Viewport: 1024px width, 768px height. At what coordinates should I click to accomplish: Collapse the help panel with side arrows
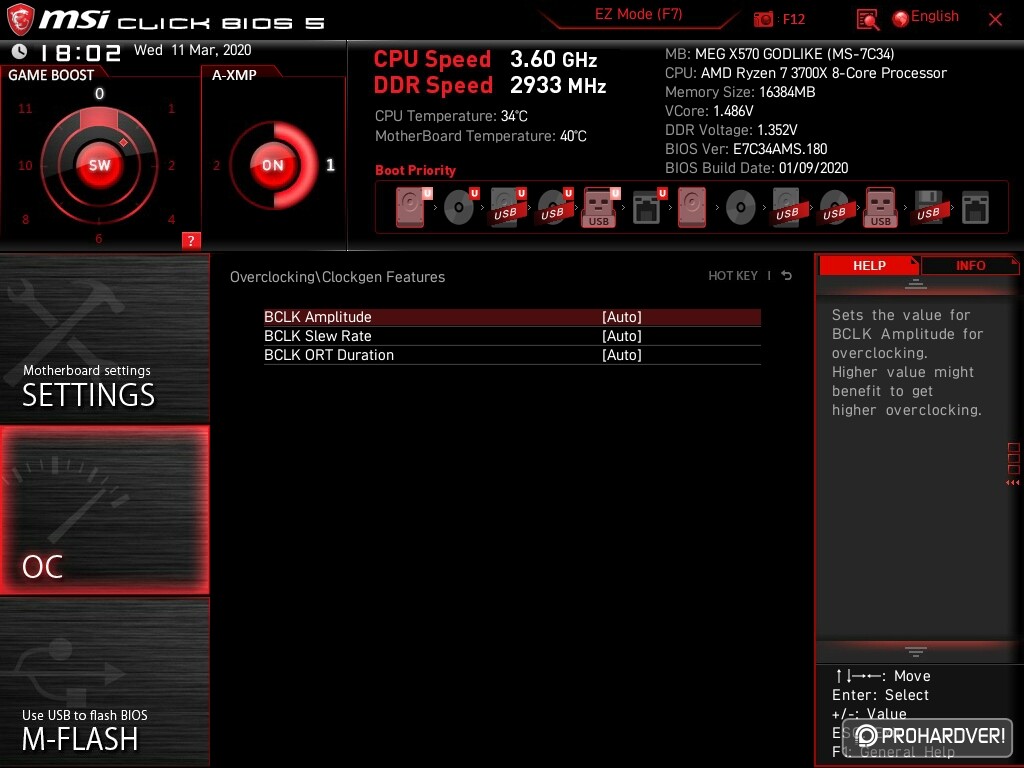[1013, 483]
